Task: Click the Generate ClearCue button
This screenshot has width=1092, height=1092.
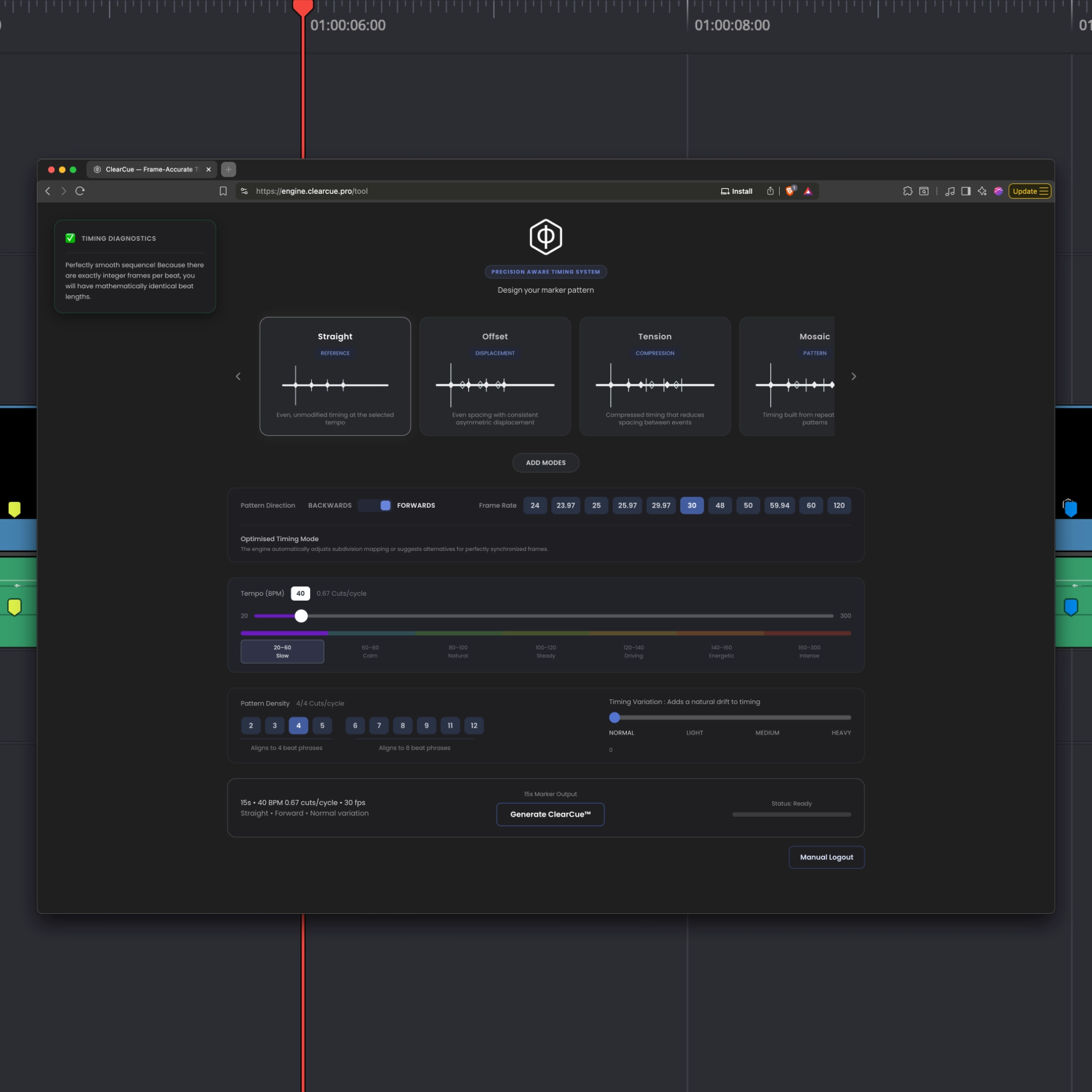Action: 550,814
